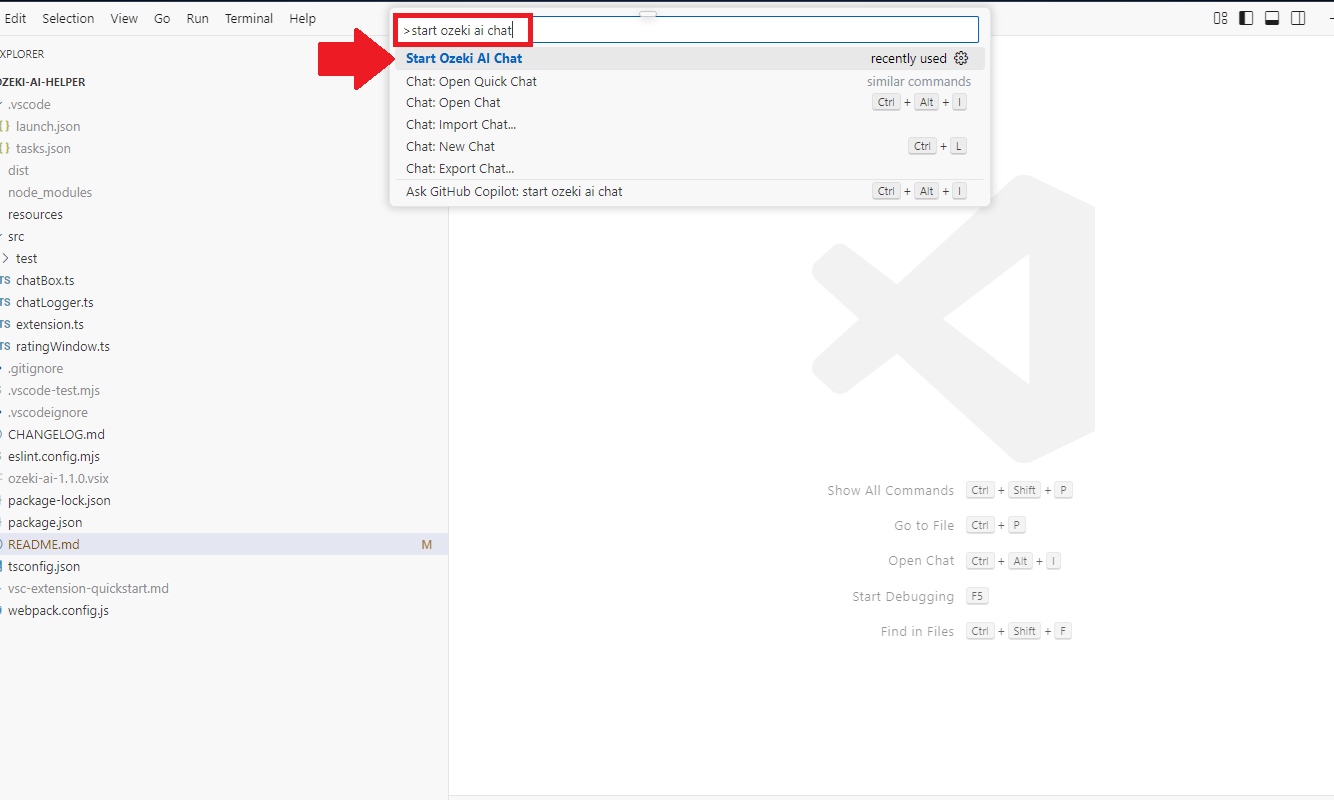The image size is (1334, 800).
Task: Open the View menu
Action: click(124, 18)
